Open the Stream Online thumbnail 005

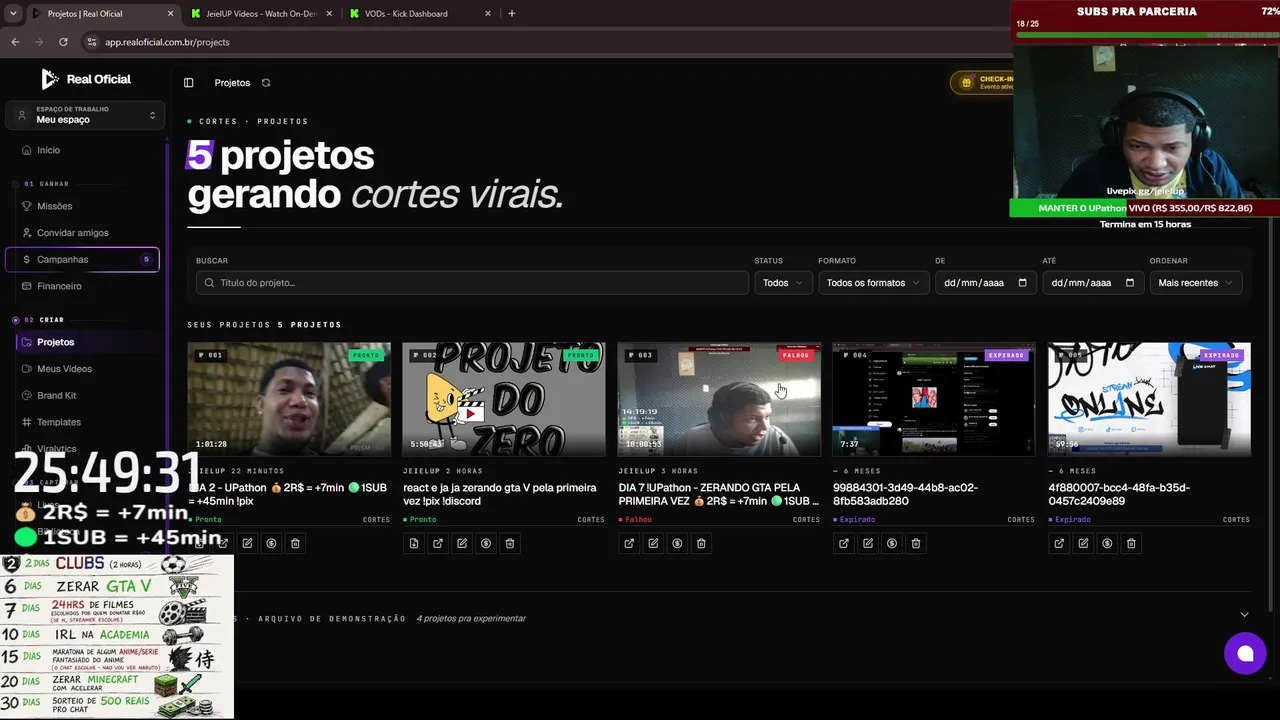[x=1149, y=399]
